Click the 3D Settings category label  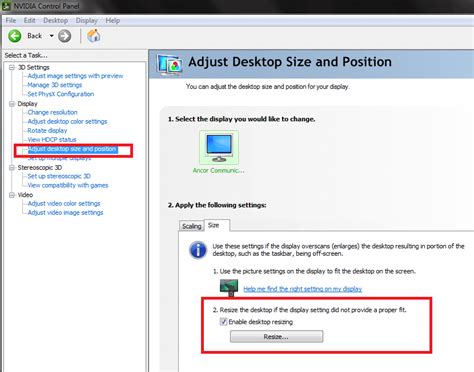[33, 67]
